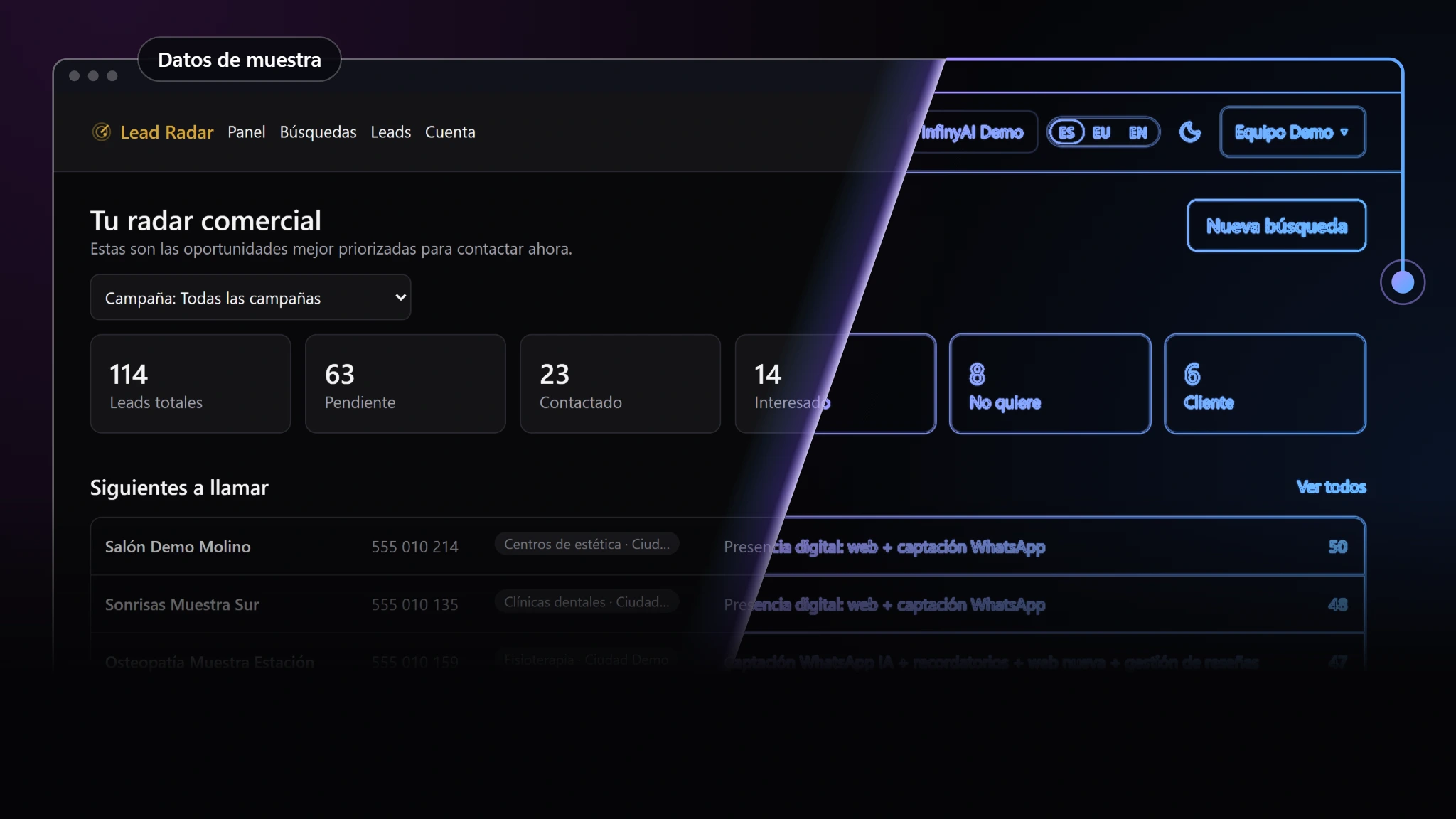Follow the Ver todos link

(x=1331, y=487)
